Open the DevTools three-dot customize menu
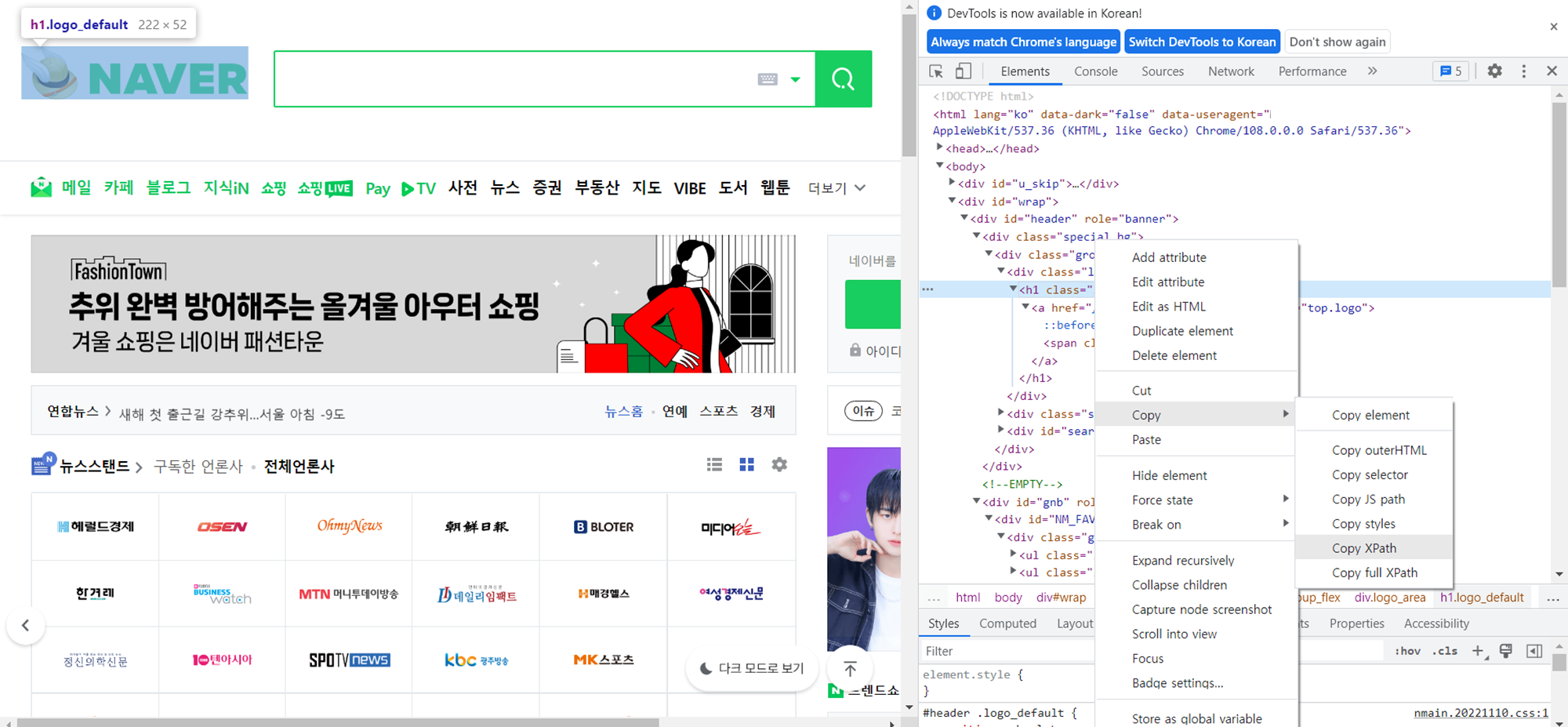Image resolution: width=1568 pixels, height=727 pixels. point(1523,71)
